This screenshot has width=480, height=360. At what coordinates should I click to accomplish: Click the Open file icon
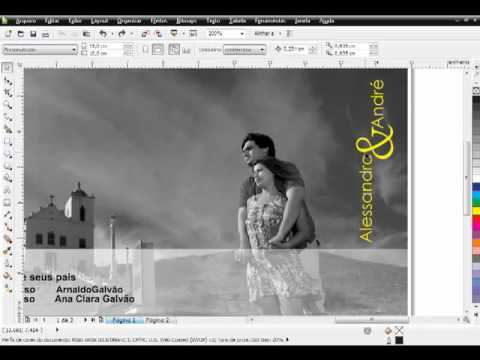tap(21, 34)
